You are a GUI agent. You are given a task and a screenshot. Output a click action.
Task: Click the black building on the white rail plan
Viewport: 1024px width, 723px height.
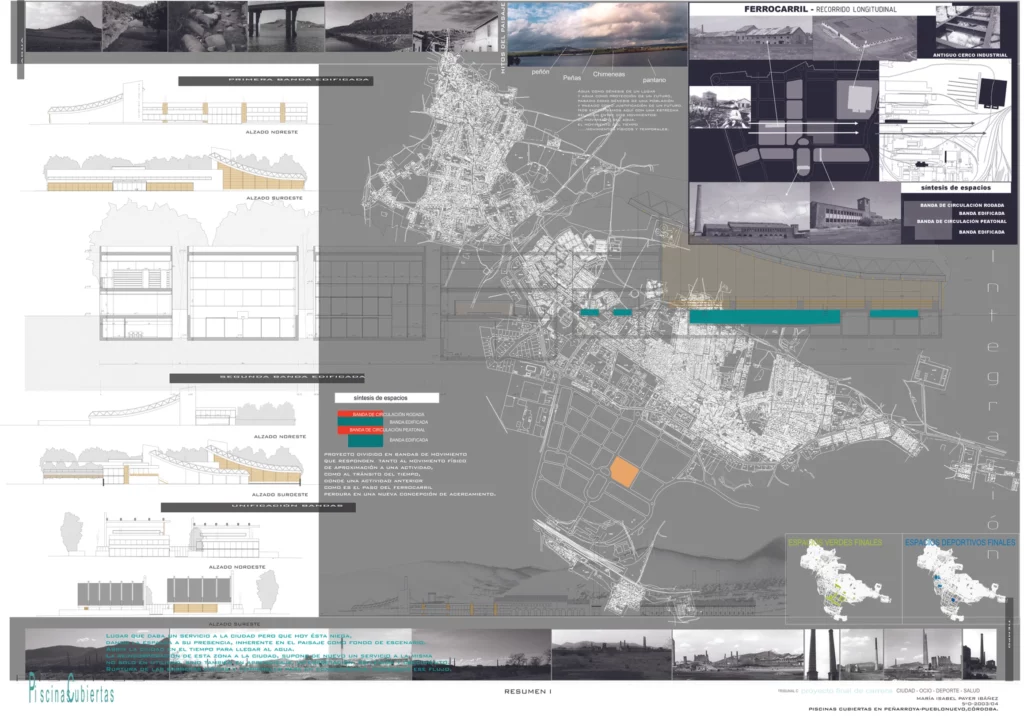(992, 93)
